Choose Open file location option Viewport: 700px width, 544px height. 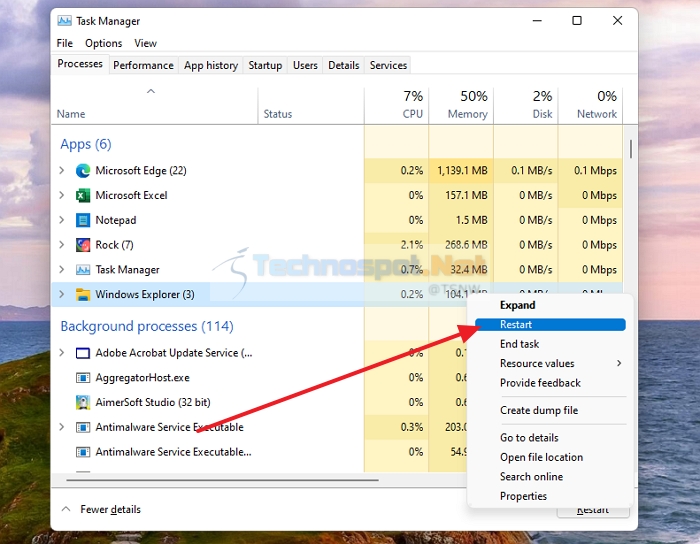tap(550, 457)
